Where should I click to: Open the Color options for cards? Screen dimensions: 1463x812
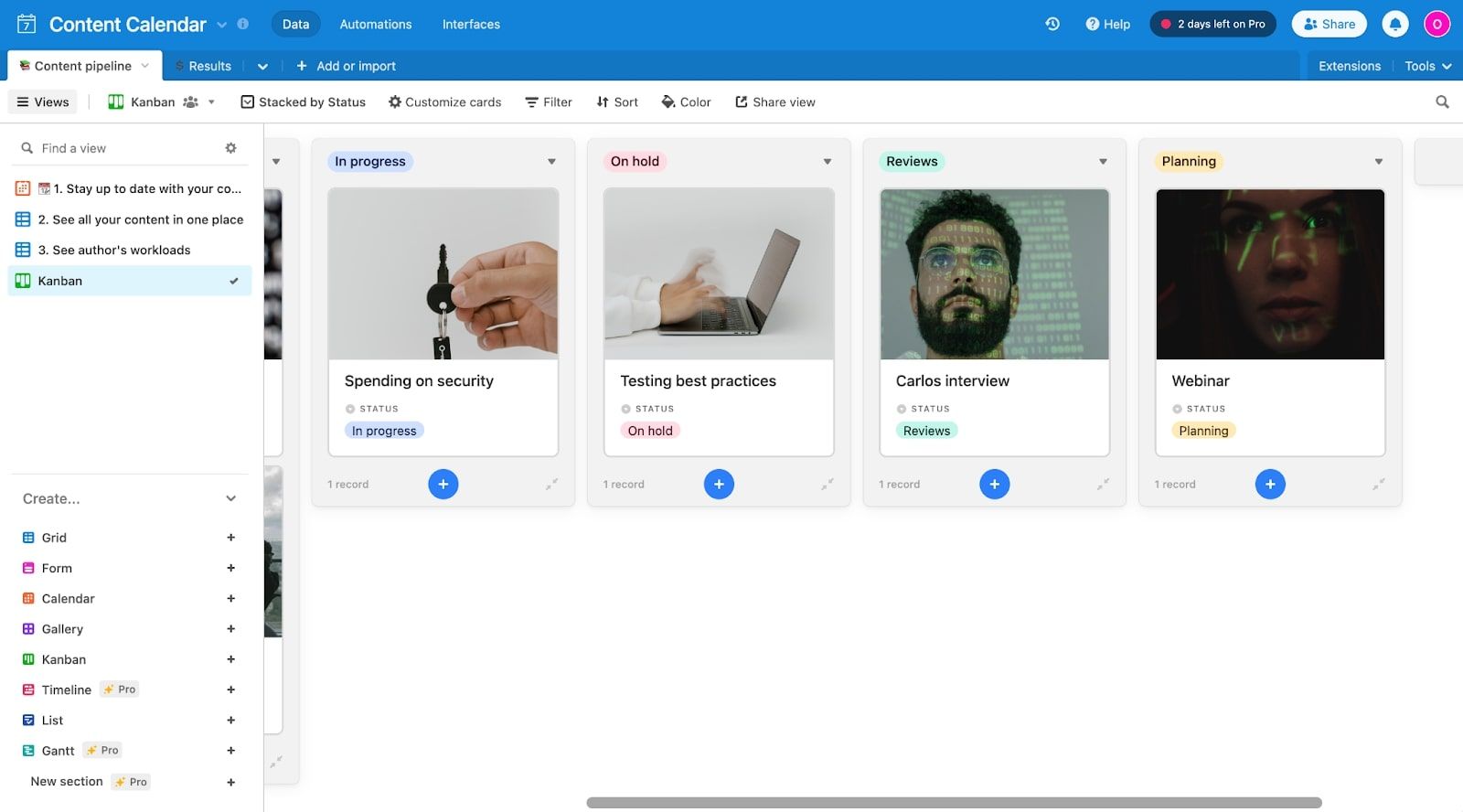[686, 102]
